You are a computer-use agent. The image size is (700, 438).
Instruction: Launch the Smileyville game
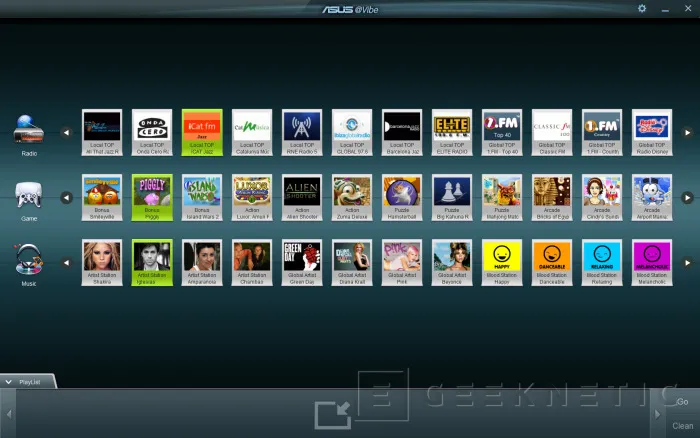tap(102, 198)
